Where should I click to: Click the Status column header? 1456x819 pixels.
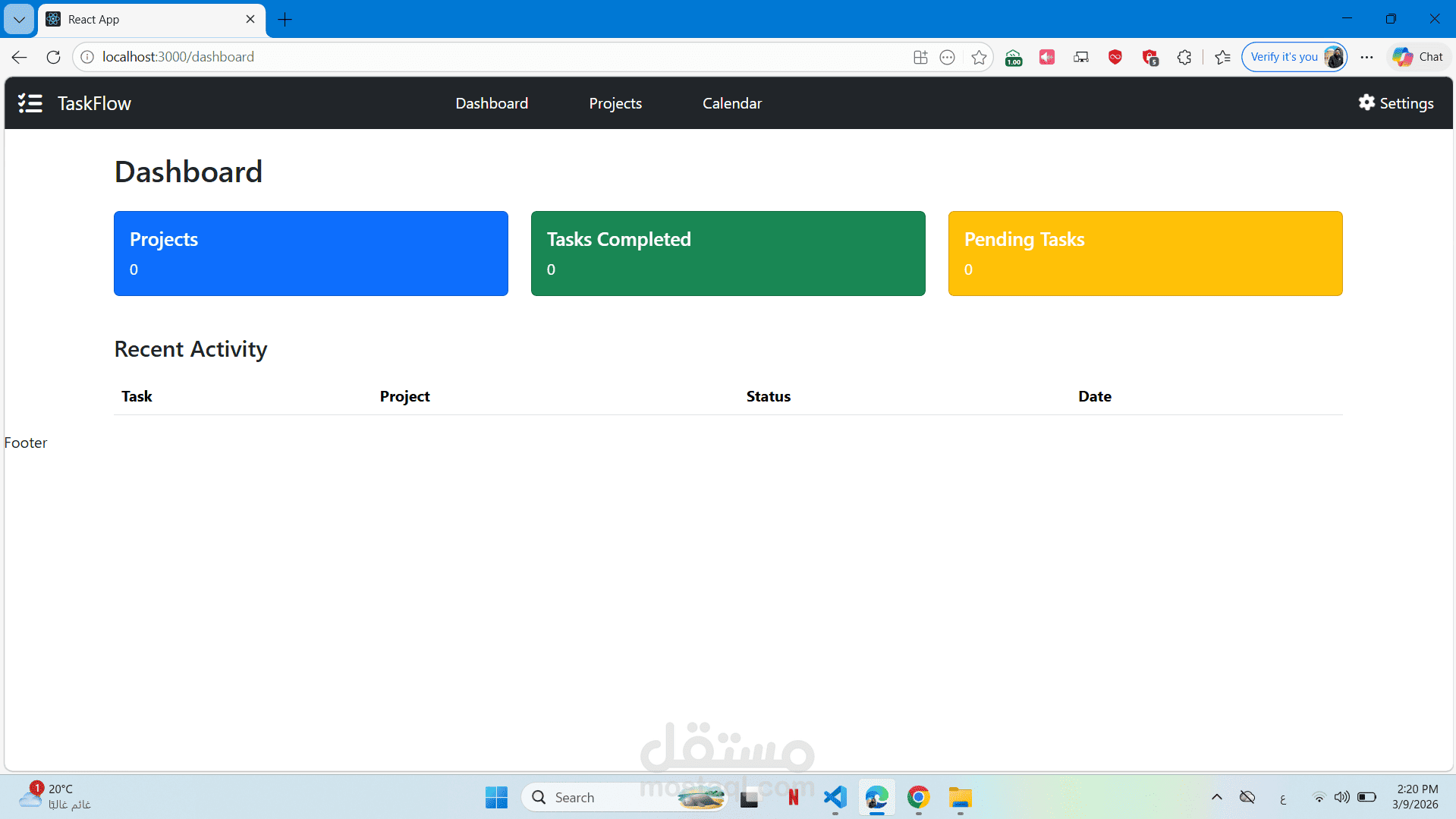[x=769, y=396]
